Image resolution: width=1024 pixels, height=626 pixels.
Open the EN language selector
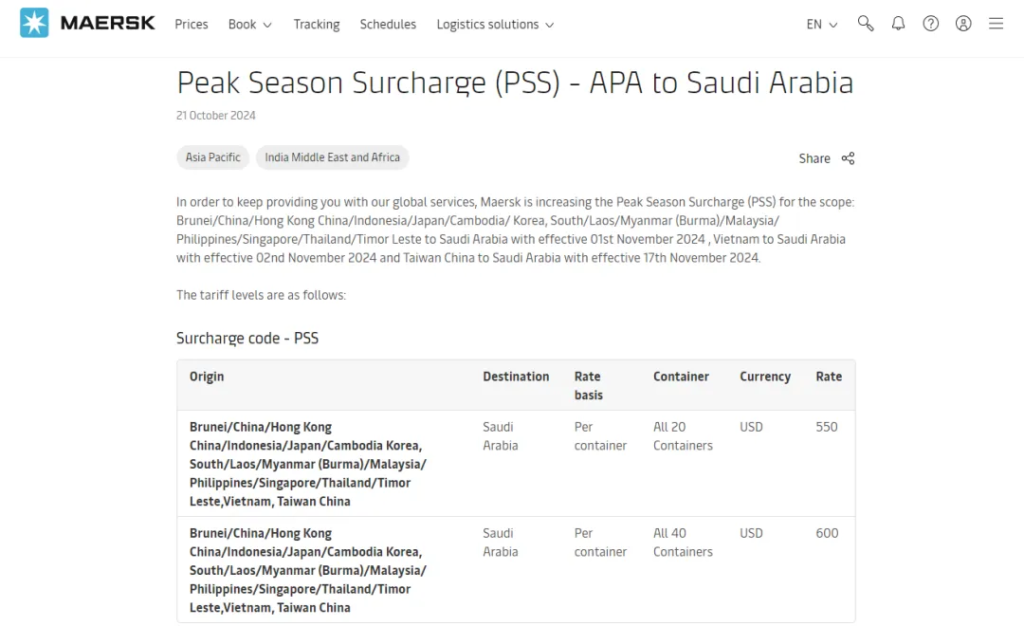click(x=822, y=24)
